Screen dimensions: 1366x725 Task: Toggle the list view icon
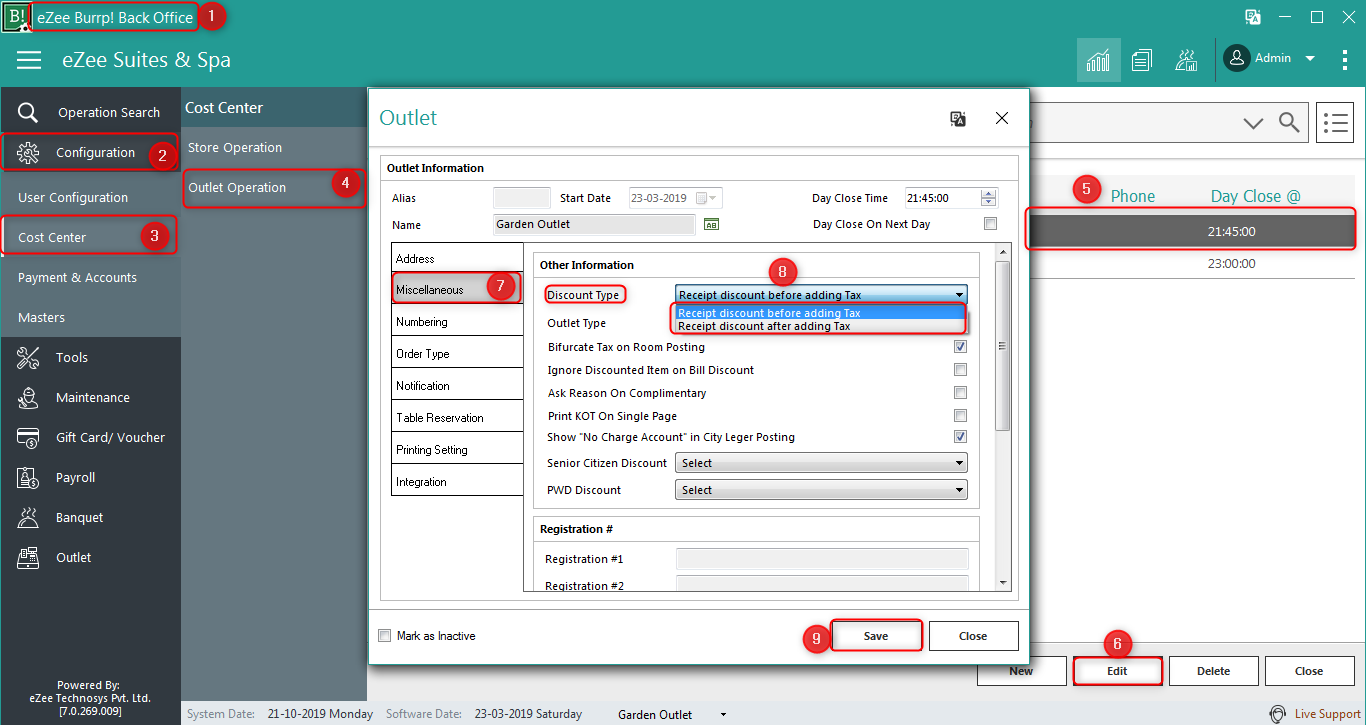tap(1334, 123)
